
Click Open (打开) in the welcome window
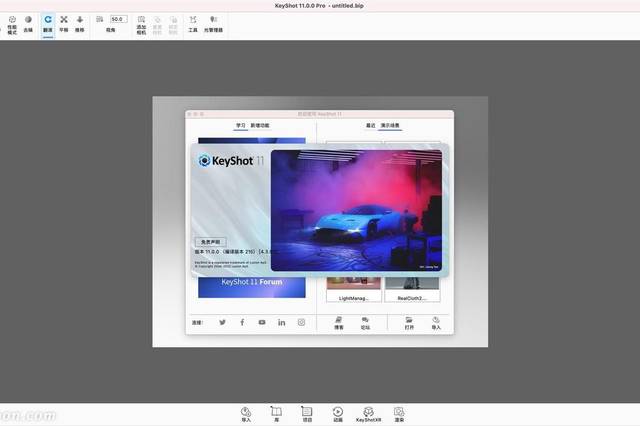409,323
